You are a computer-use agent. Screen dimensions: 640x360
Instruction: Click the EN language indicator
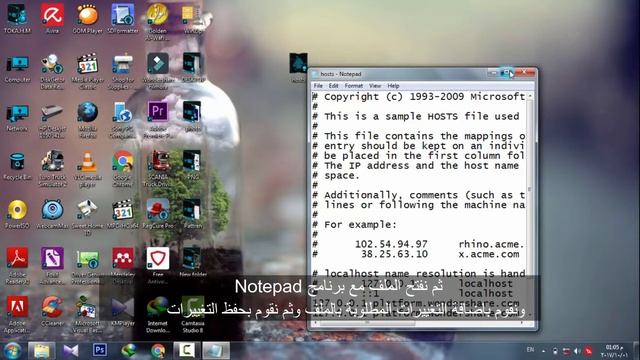tap(530, 349)
